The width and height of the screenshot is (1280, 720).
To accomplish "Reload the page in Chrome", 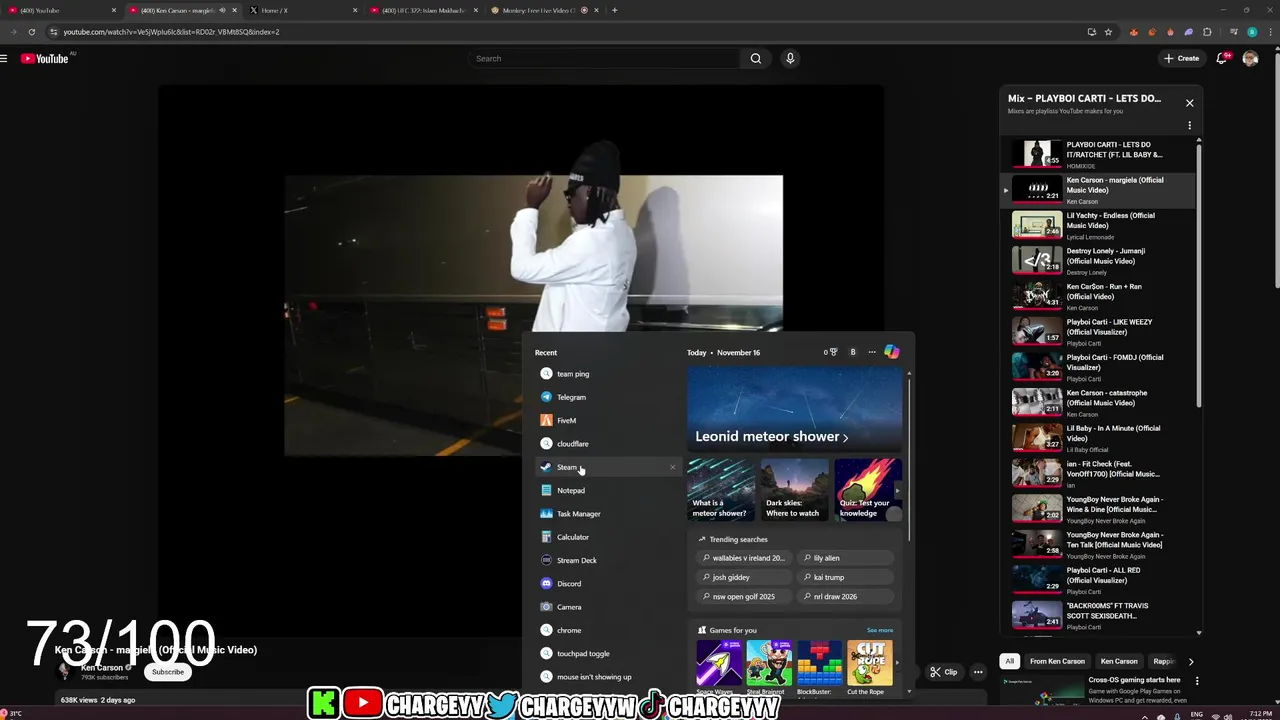I will point(32,32).
